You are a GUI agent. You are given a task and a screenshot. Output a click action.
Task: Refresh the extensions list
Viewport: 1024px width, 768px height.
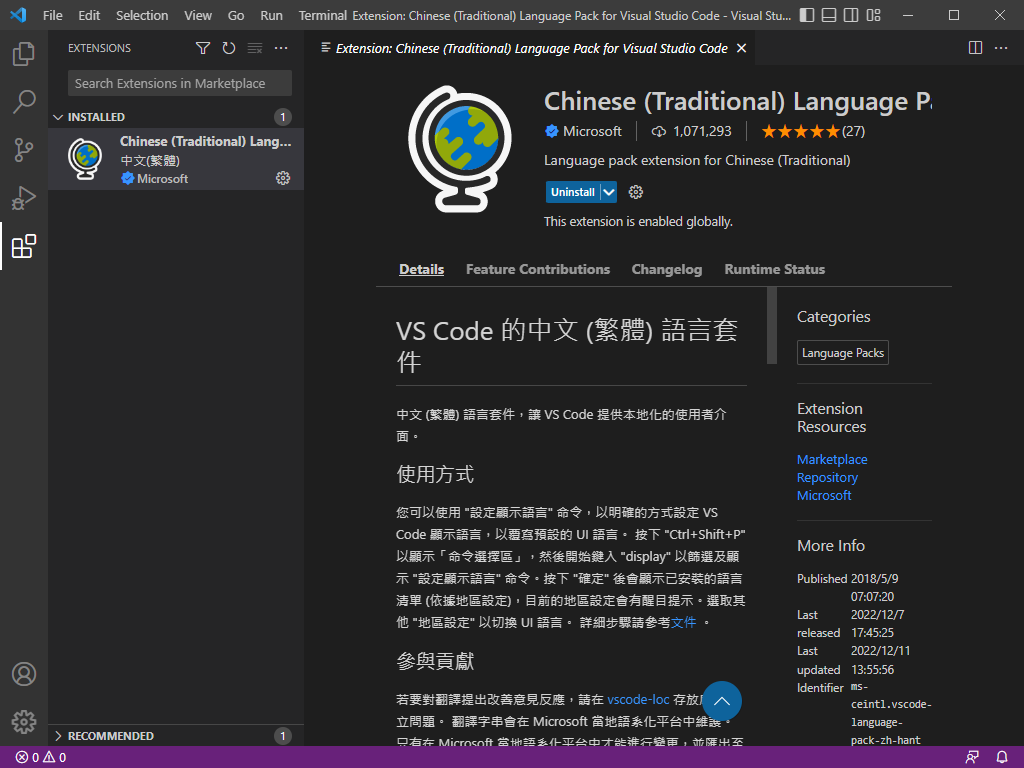coord(229,48)
